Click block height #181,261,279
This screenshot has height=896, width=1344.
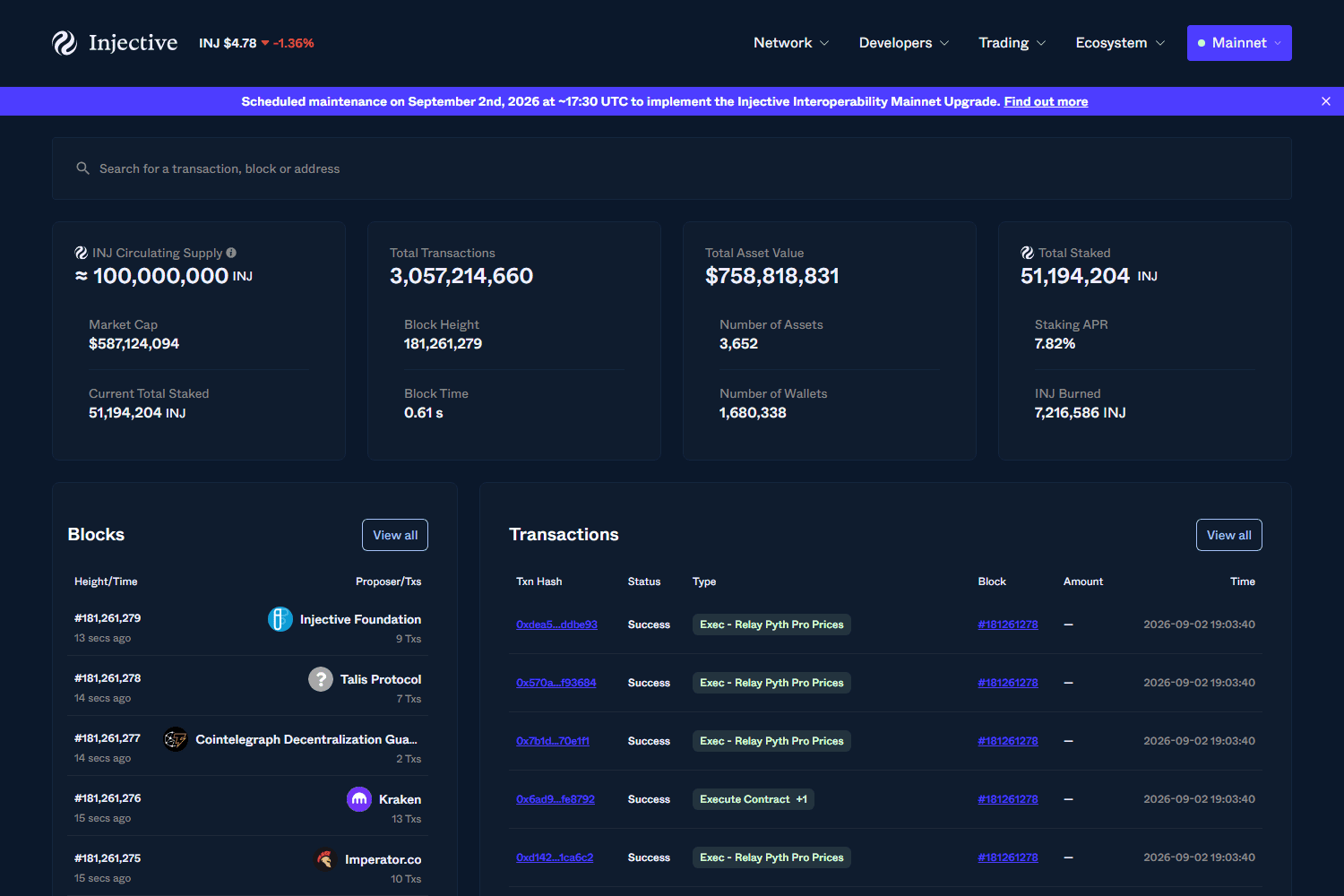[108, 618]
